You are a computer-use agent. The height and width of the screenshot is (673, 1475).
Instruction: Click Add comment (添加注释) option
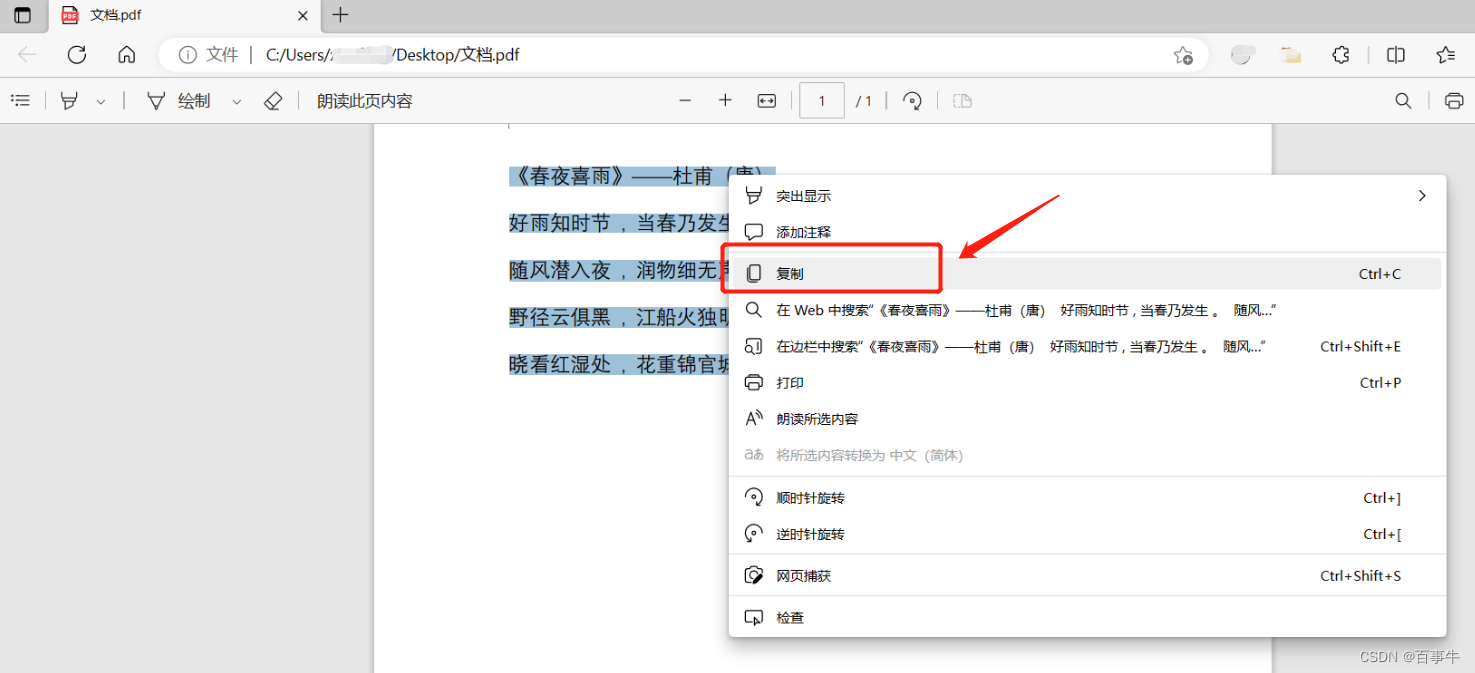coord(803,232)
